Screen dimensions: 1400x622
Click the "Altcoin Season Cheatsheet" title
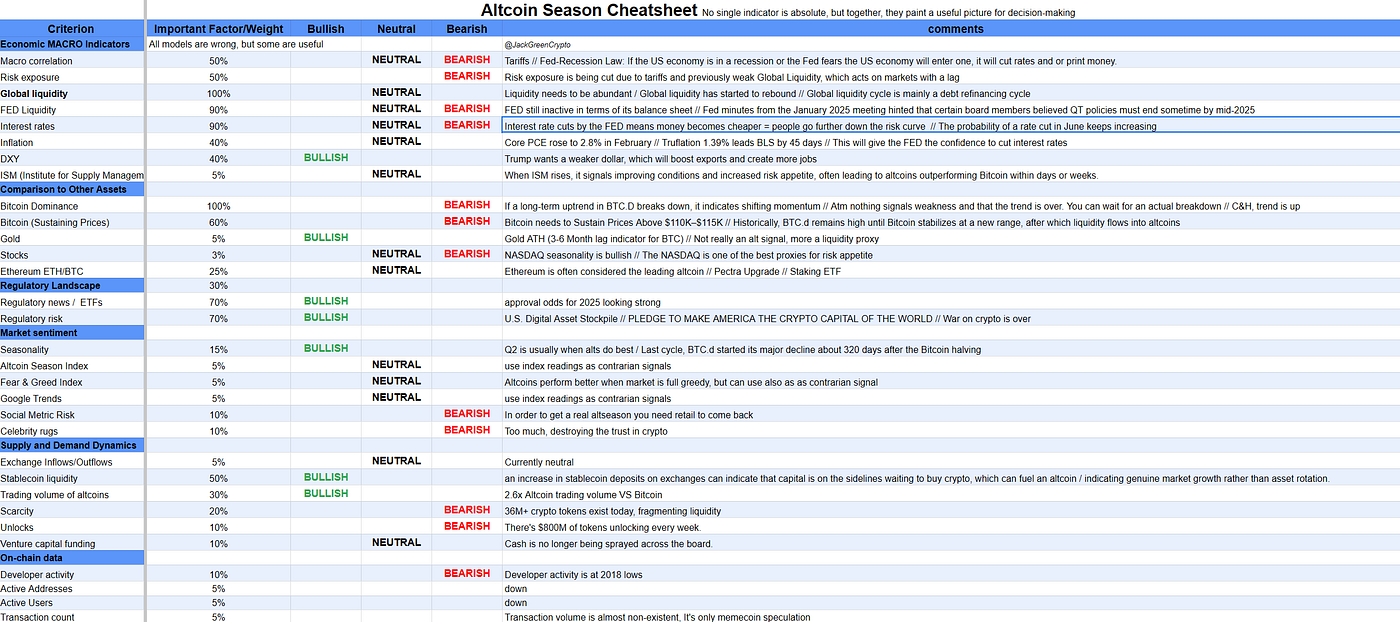[589, 11]
